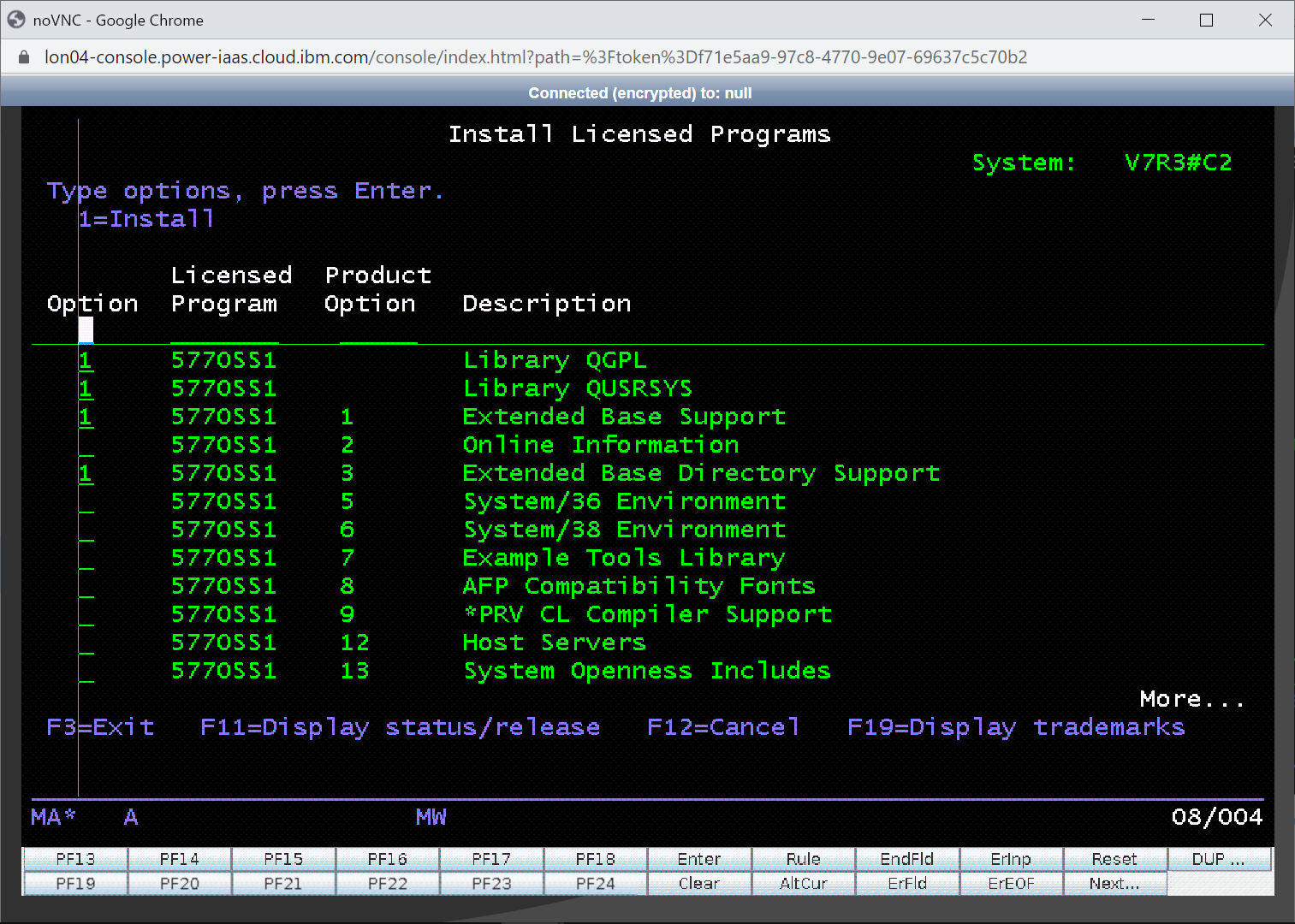Click the PF21 function key button
1295x924 pixels.
283,884
